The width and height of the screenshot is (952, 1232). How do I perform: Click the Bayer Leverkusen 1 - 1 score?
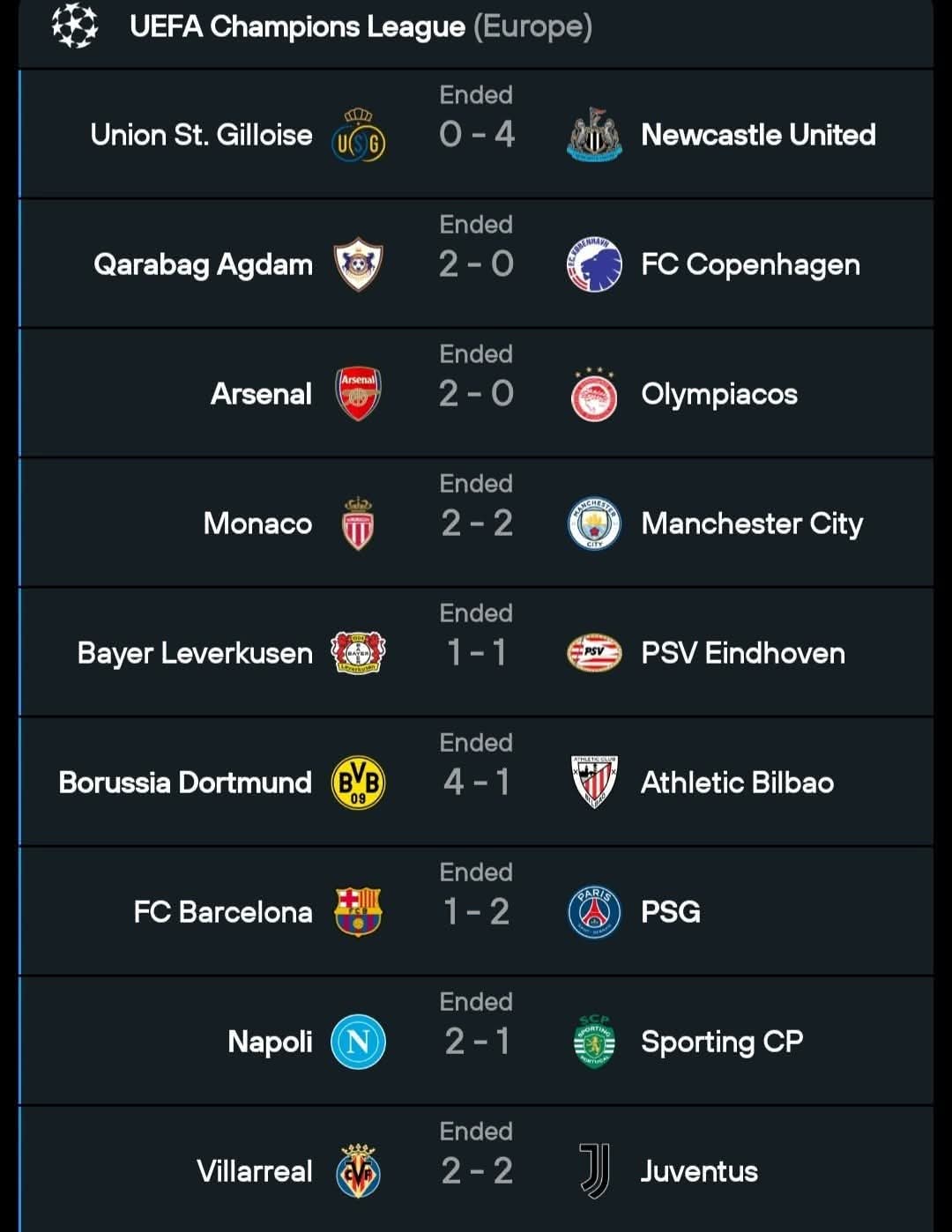click(476, 653)
